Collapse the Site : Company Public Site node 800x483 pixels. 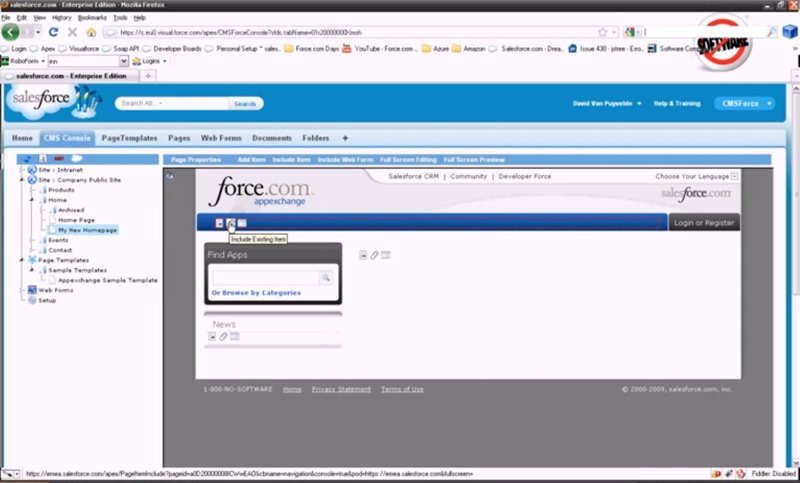pyautogui.click(x=22, y=180)
